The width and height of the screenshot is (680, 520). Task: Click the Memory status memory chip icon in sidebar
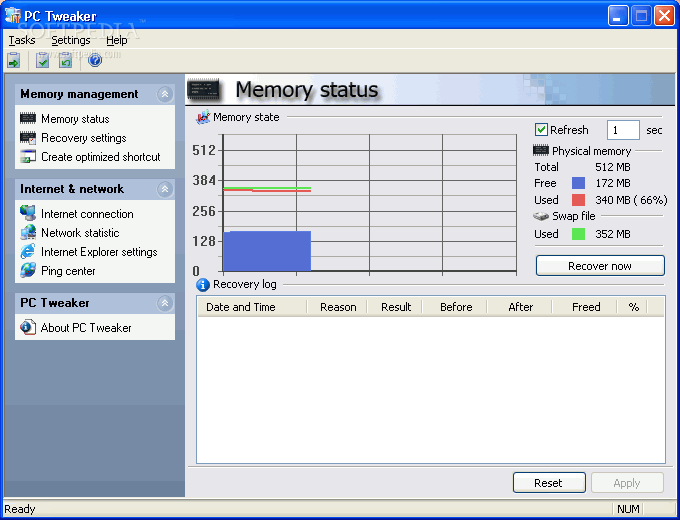(x=28, y=118)
